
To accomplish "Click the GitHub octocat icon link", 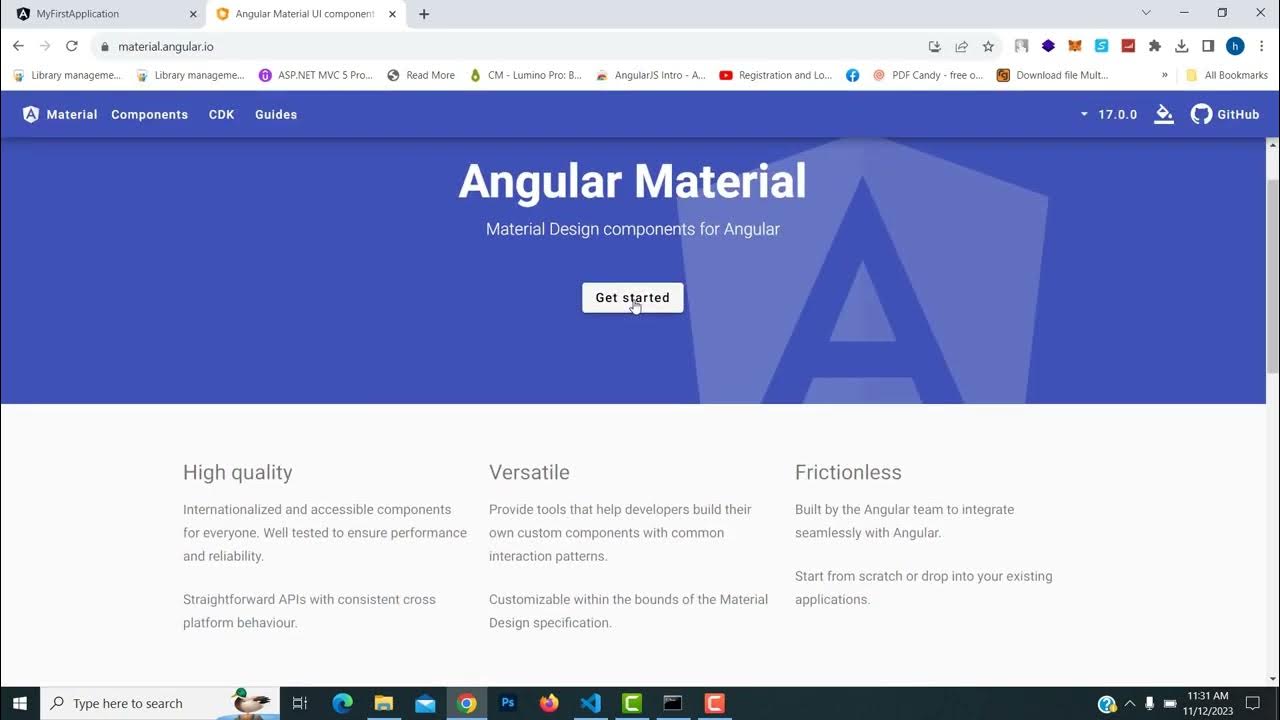I will pos(1201,114).
